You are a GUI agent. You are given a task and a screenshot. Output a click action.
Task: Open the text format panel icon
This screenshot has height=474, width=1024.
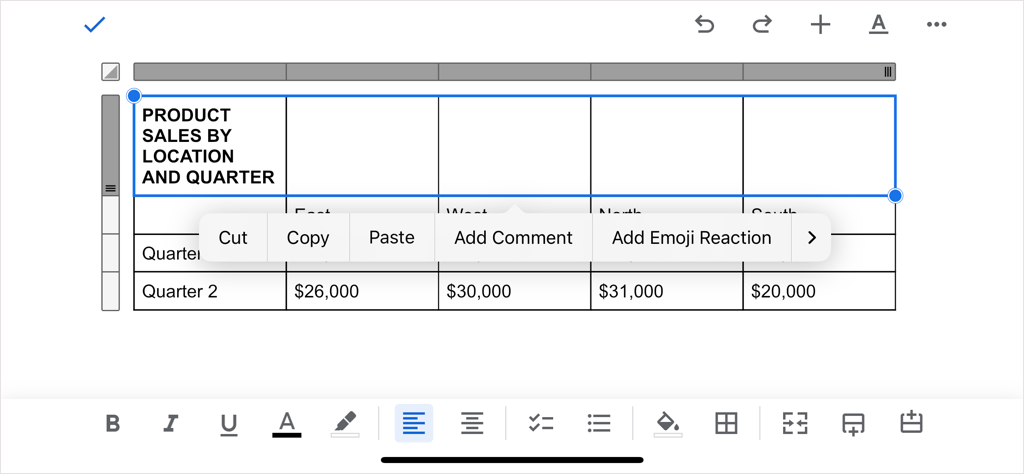pyautogui.click(x=878, y=25)
